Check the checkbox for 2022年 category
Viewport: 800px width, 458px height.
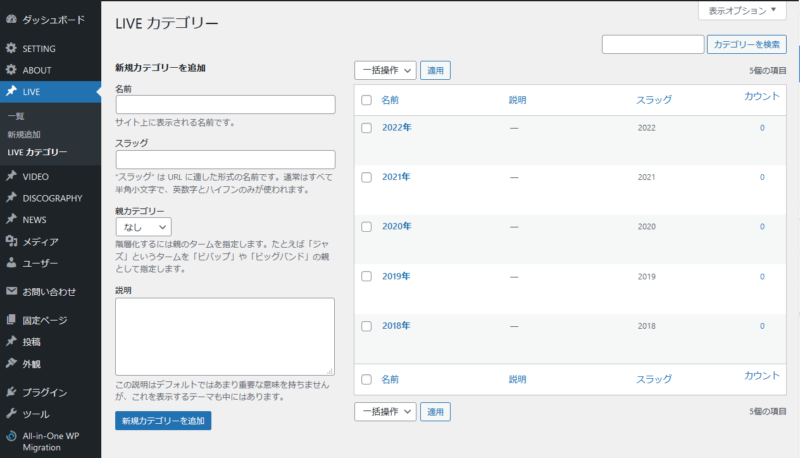click(366, 128)
